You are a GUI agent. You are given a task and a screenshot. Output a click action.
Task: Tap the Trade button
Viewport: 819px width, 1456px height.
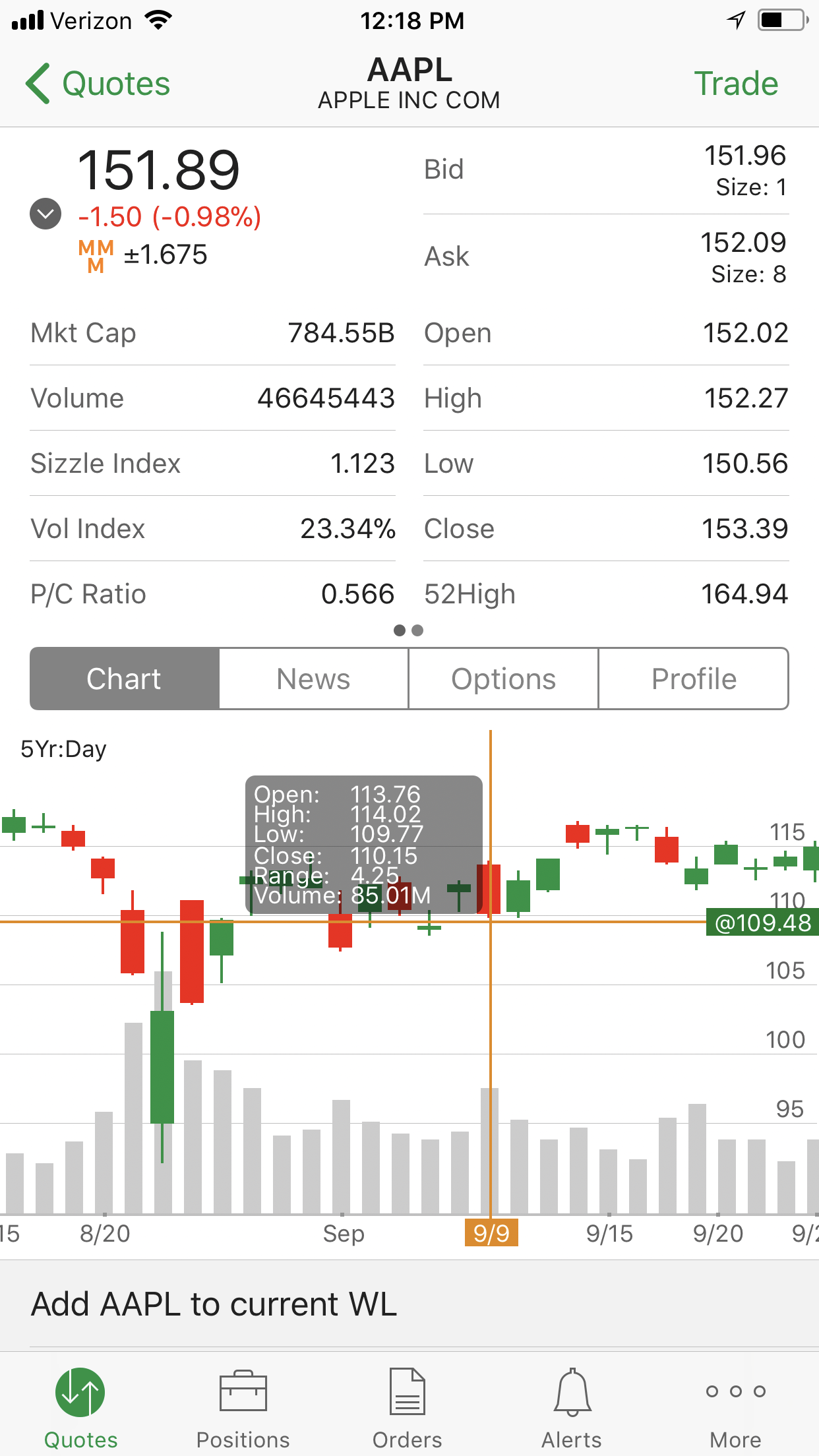point(736,84)
